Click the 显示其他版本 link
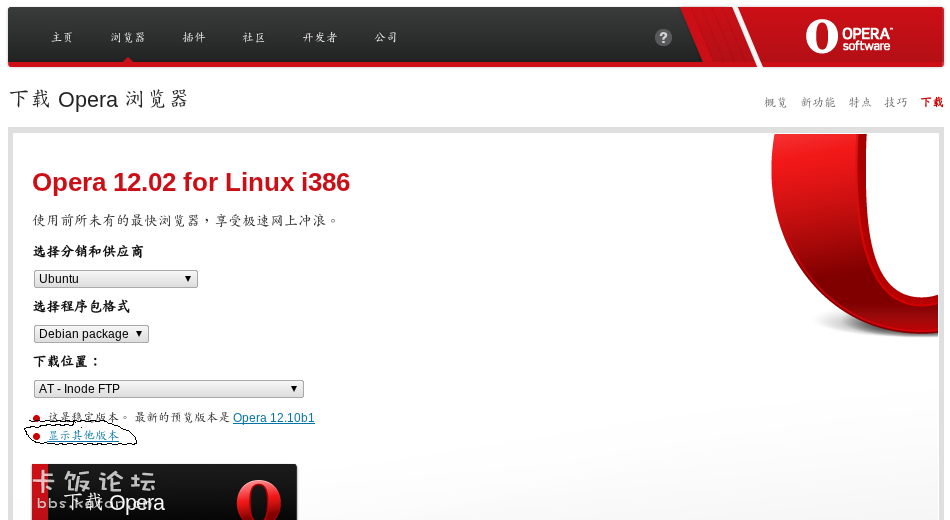The width and height of the screenshot is (950, 520). click(x=84, y=435)
